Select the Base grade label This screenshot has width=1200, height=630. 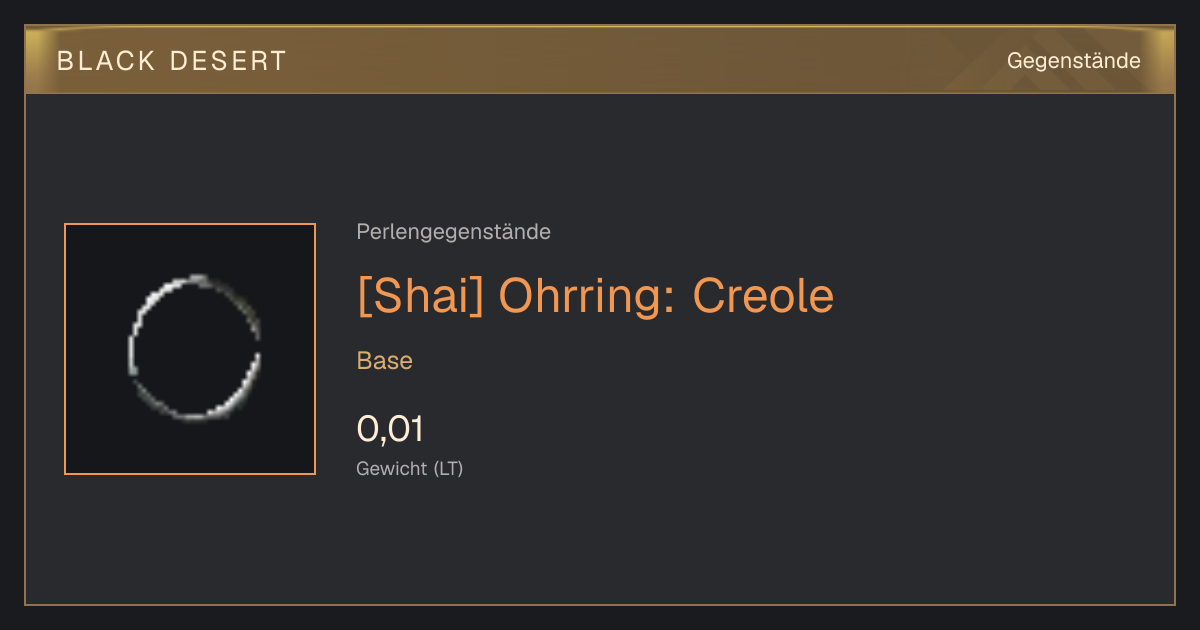[385, 361]
